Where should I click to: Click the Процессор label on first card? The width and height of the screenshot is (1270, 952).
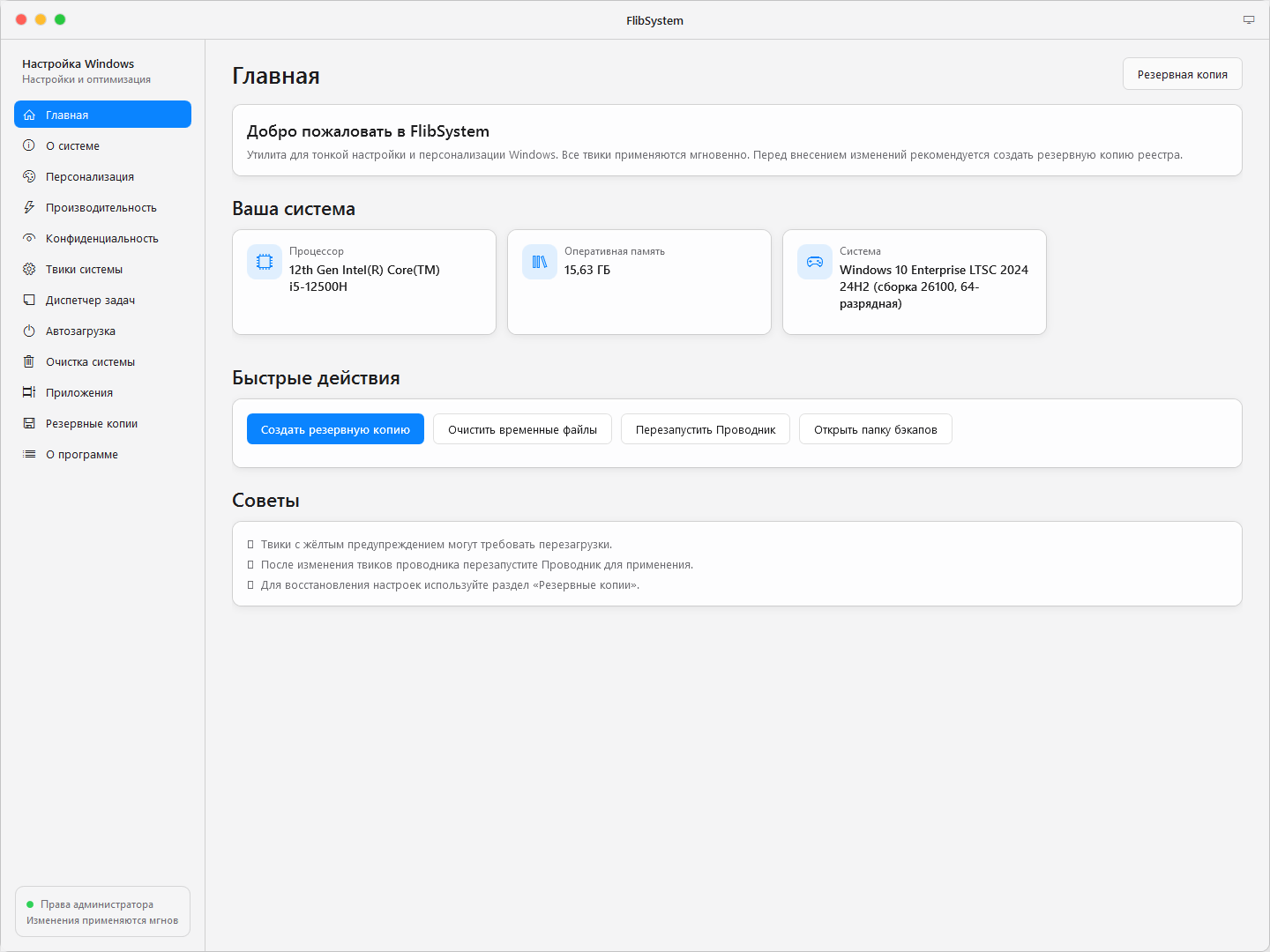(x=317, y=251)
